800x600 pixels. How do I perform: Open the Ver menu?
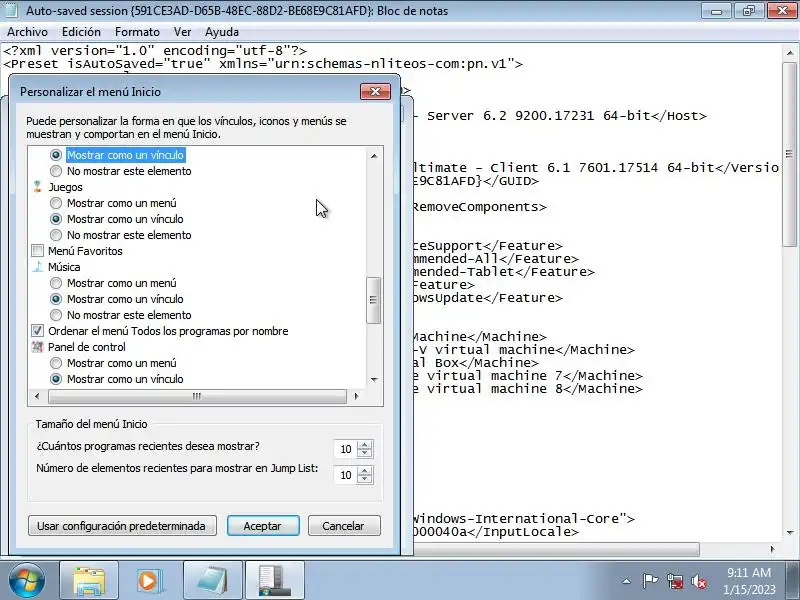point(182,32)
